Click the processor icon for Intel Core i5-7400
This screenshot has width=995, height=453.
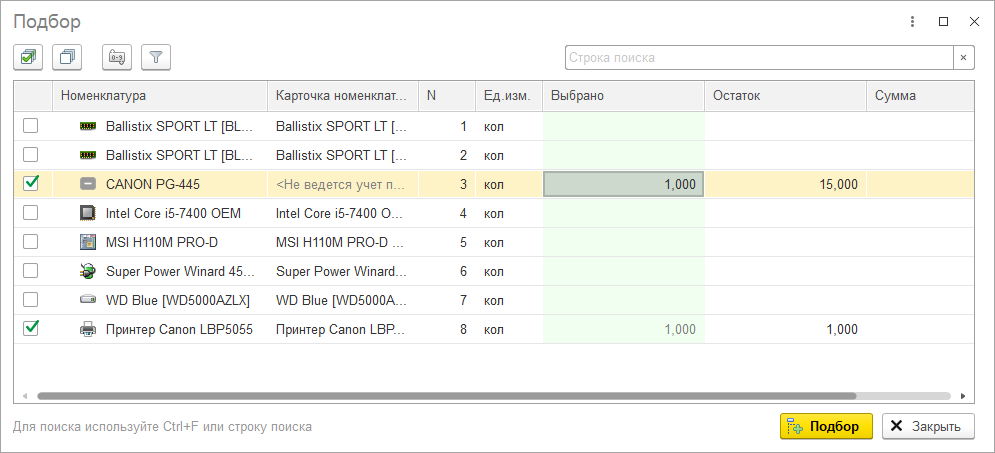[x=88, y=213]
